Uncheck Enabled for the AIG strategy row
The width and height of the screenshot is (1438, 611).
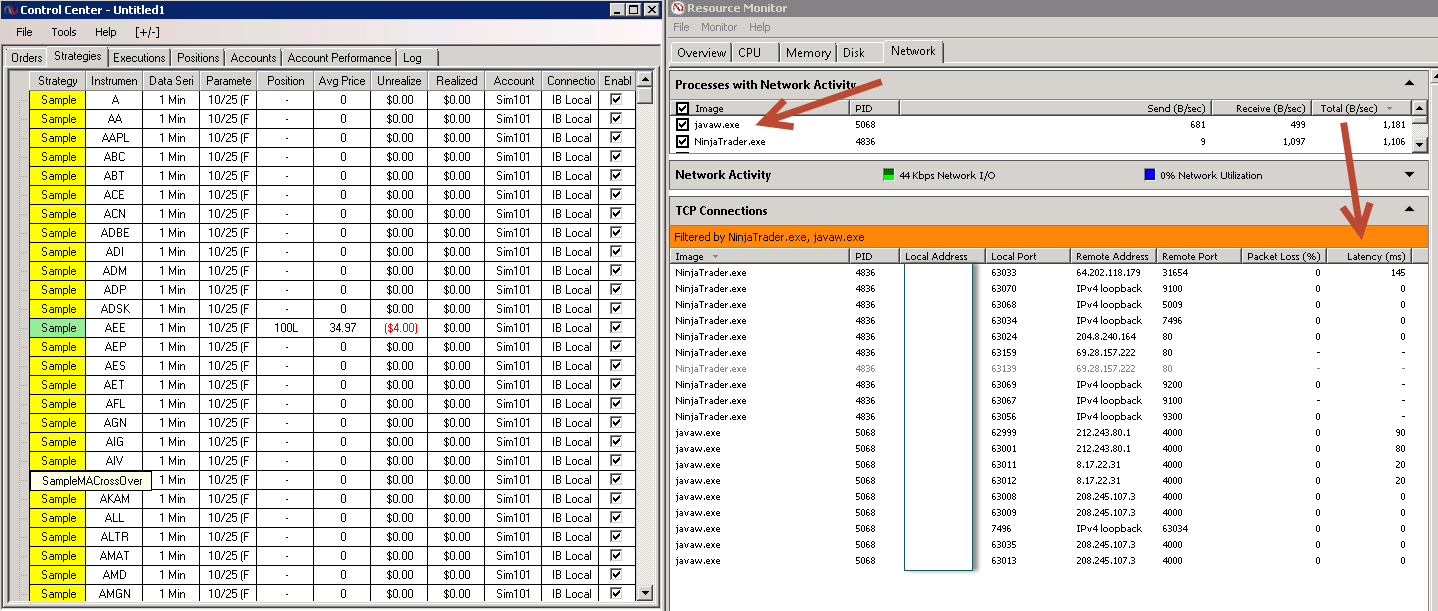[x=616, y=441]
